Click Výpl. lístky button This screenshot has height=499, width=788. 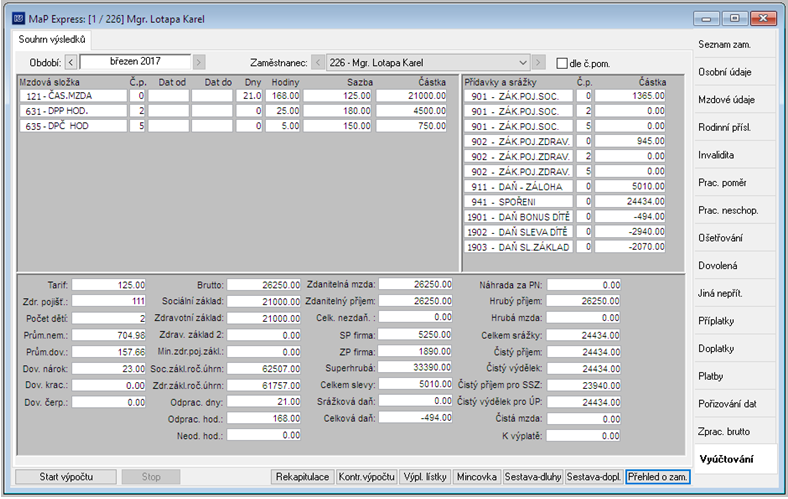(425, 477)
